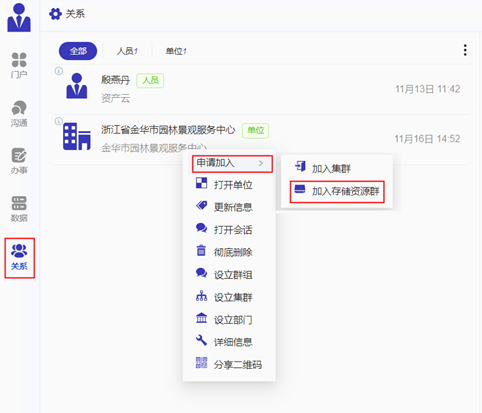Open the 门户 portal sidebar icon
The image size is (482, 413).
point(19,65)
